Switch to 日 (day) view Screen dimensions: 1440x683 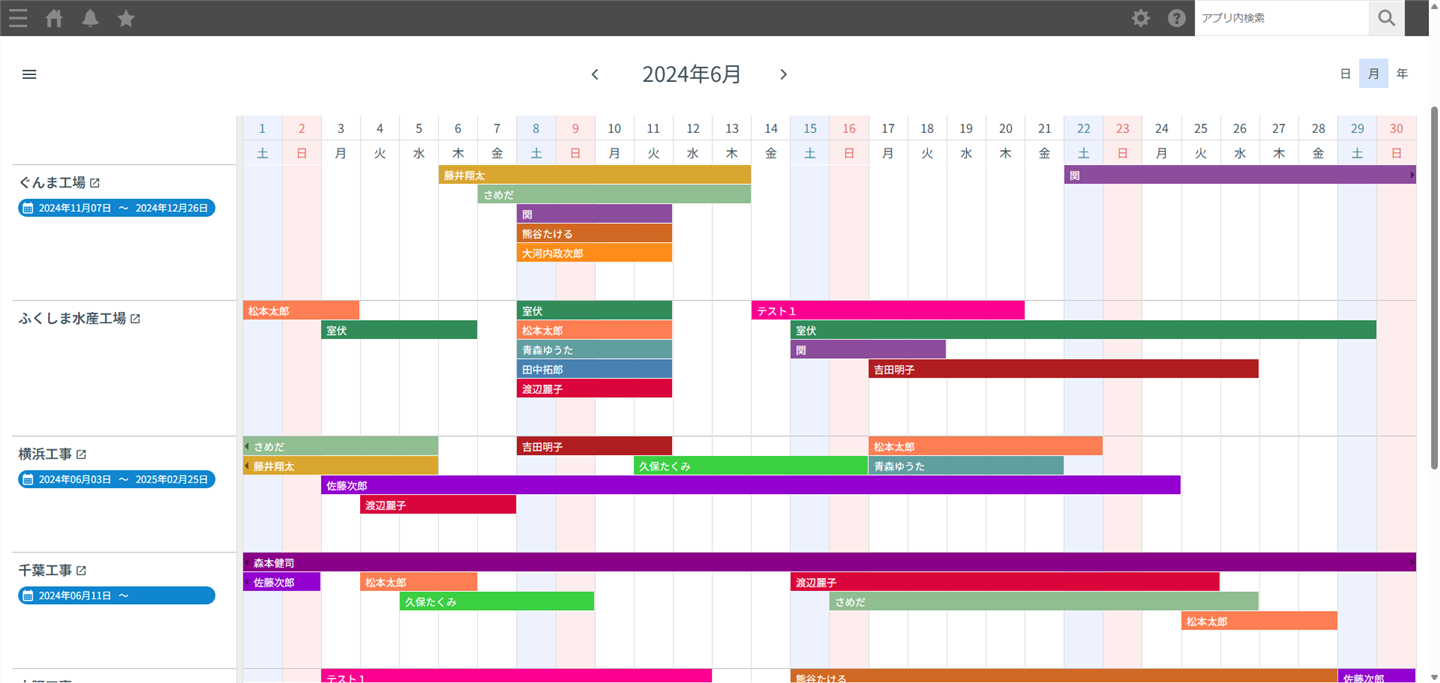1345,74
